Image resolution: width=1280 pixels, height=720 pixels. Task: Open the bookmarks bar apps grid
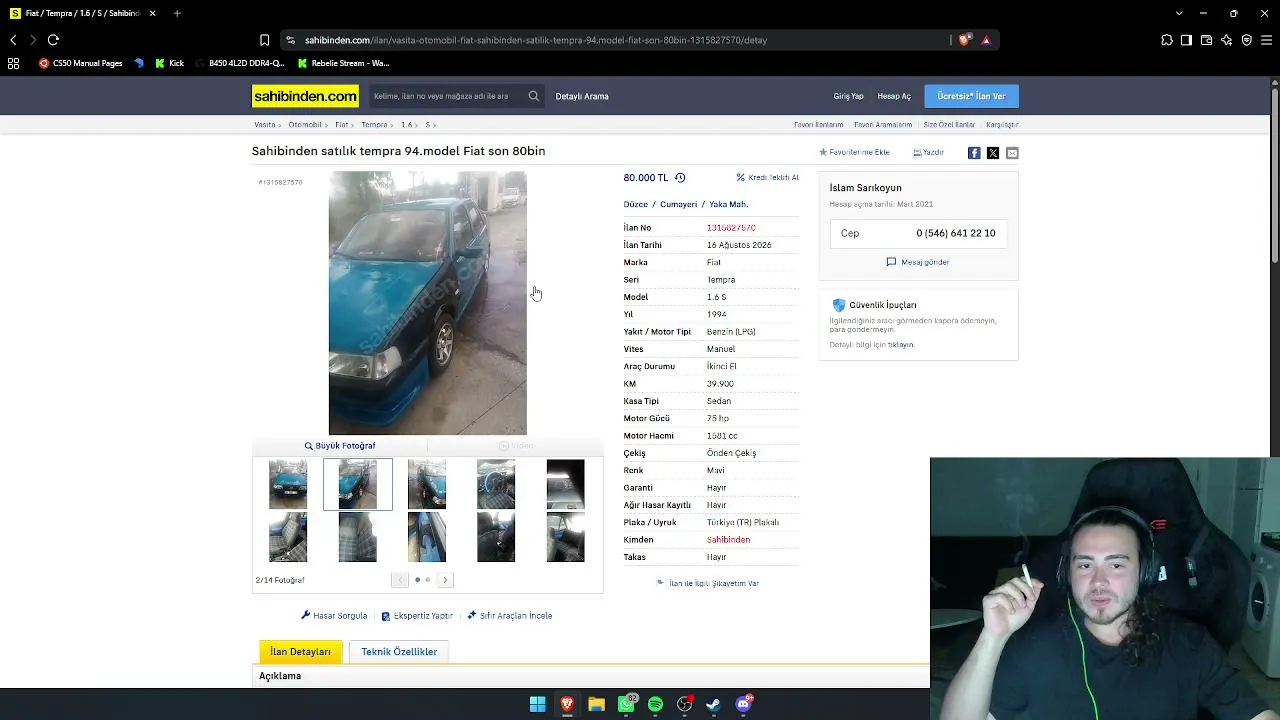(13, 63)
